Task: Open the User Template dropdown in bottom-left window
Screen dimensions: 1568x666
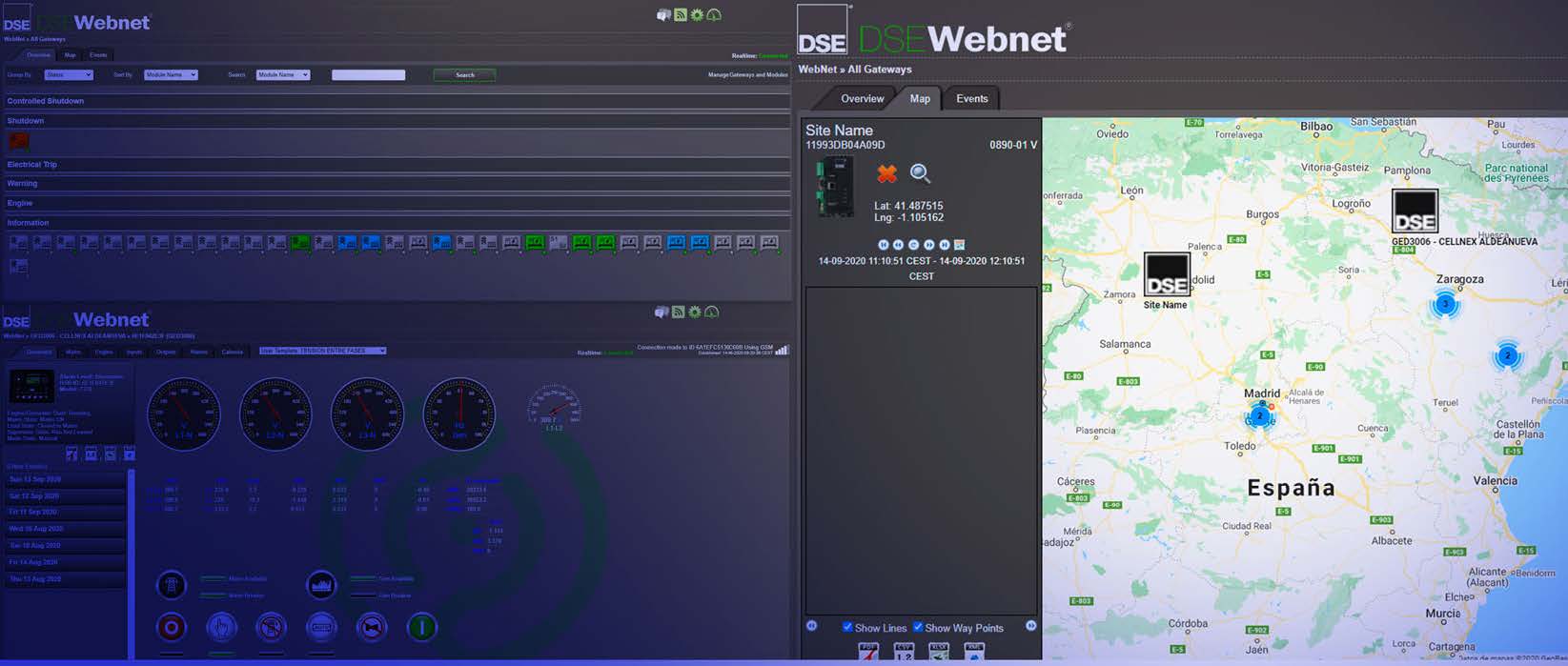Action: click(x=323, y=351)
